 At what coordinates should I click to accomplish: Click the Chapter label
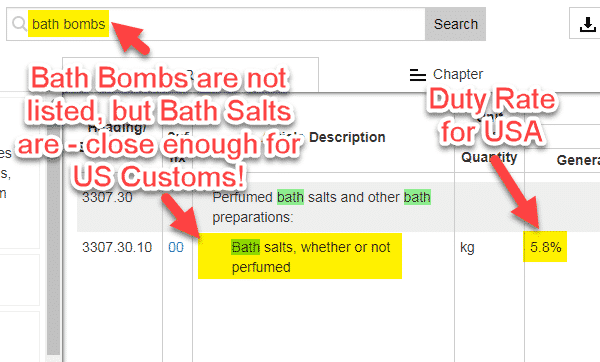pyautogui.click(x=458, y=74)
